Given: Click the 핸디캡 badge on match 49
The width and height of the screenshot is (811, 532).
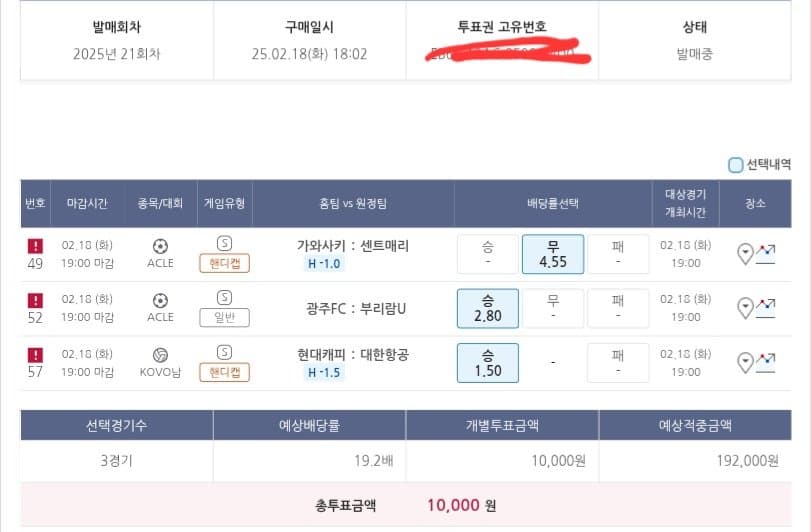Looking at the screenshot, I should (224, 263).
